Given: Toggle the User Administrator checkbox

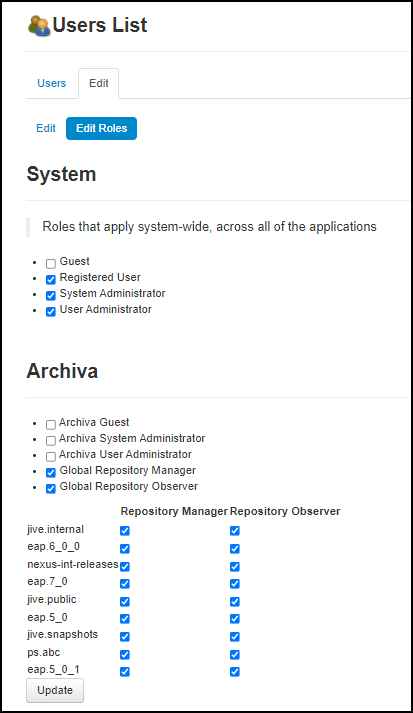Looking at the screenshot, I should point(51,311).
